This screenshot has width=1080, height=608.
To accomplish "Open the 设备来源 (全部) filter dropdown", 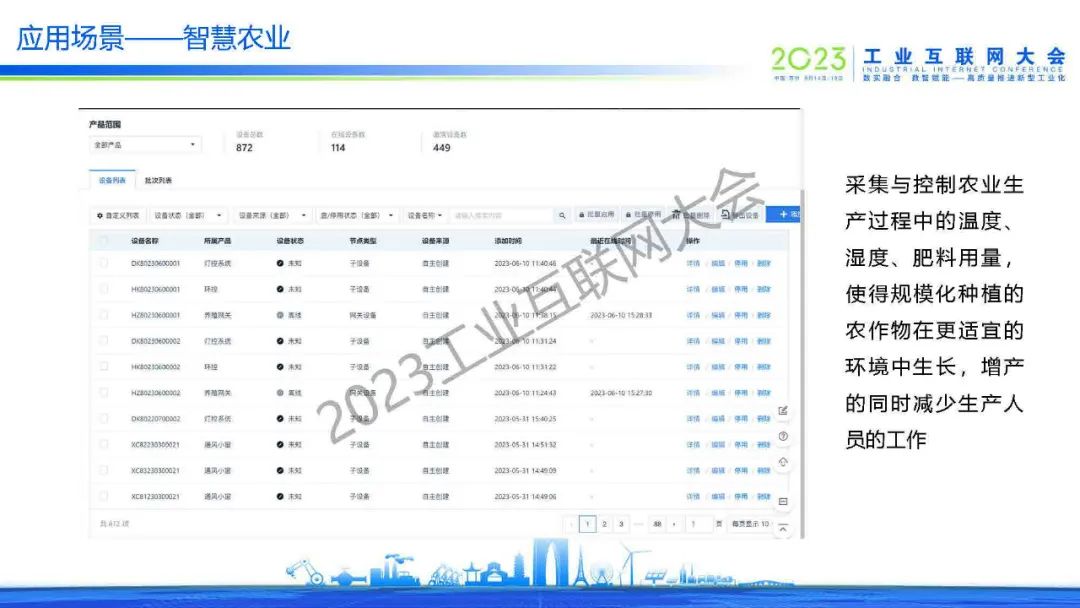I will 271,215.
